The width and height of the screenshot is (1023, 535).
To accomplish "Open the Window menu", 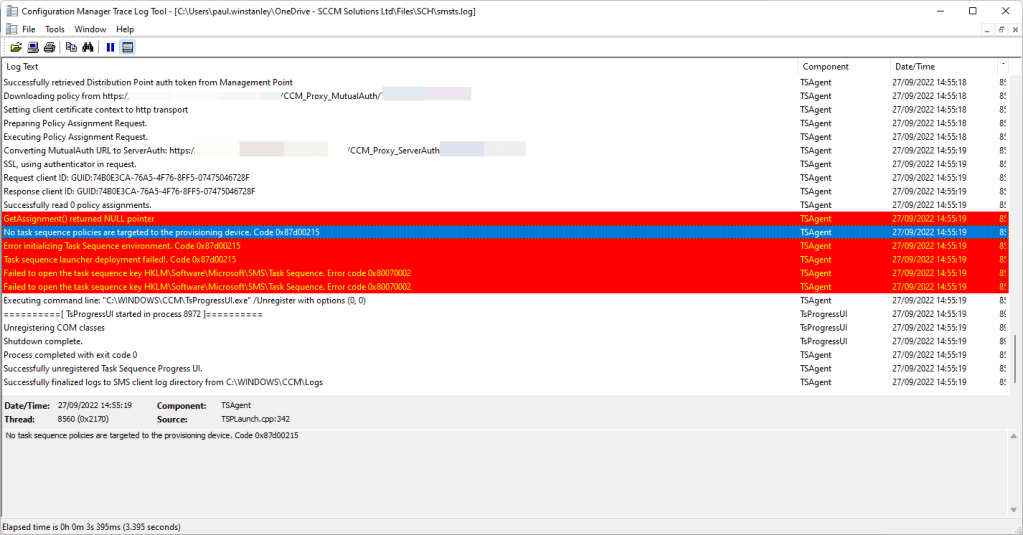I will coord(90,29).
